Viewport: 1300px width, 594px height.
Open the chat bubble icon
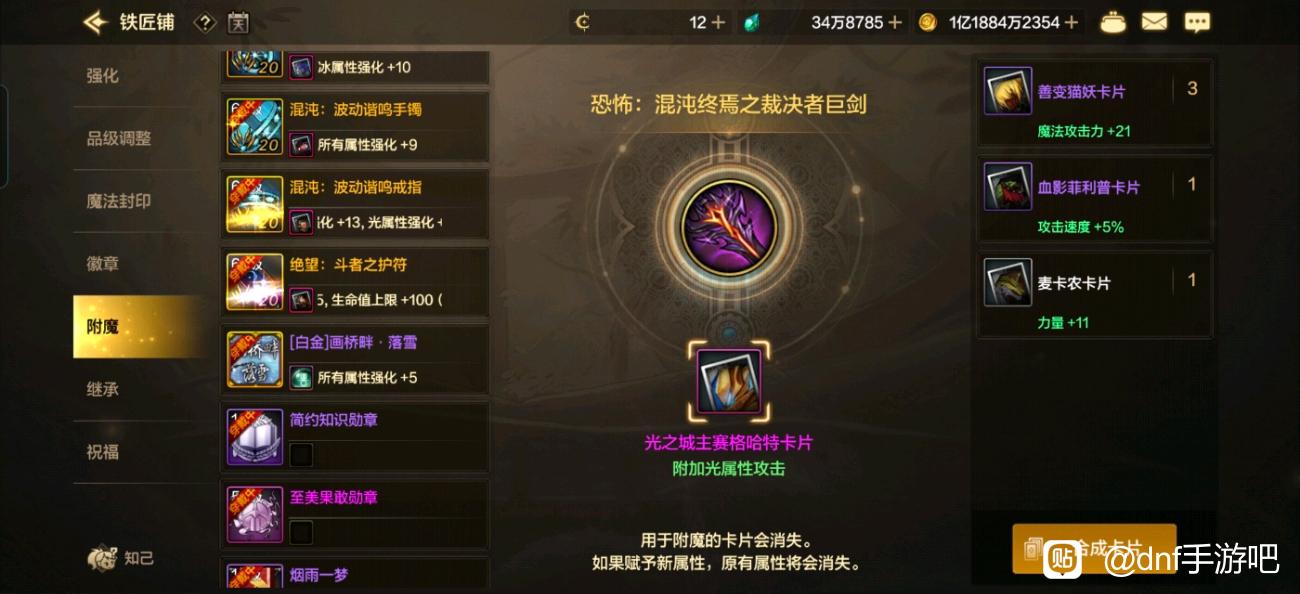1196,22
